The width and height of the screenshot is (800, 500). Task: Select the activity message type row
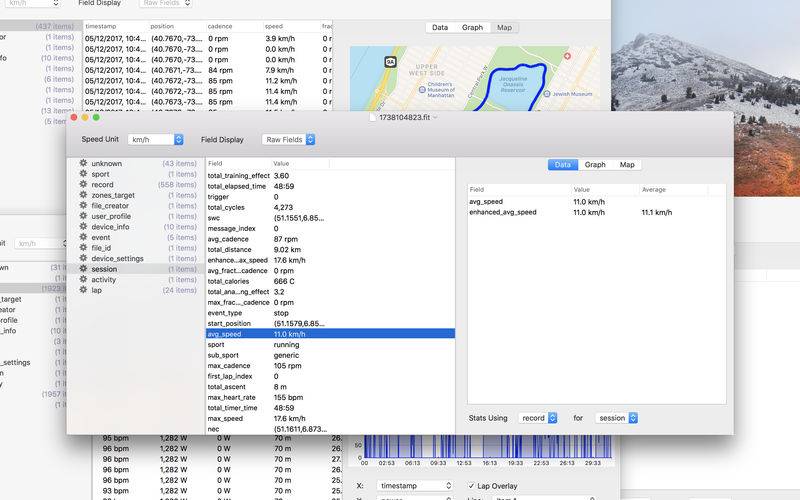click(137, 279)
